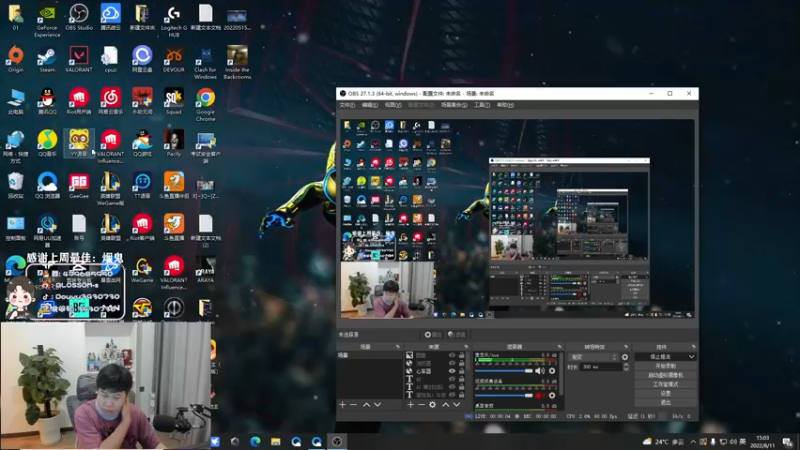
Task: Click 开始录制 to start recording
Action: (665, 366)
